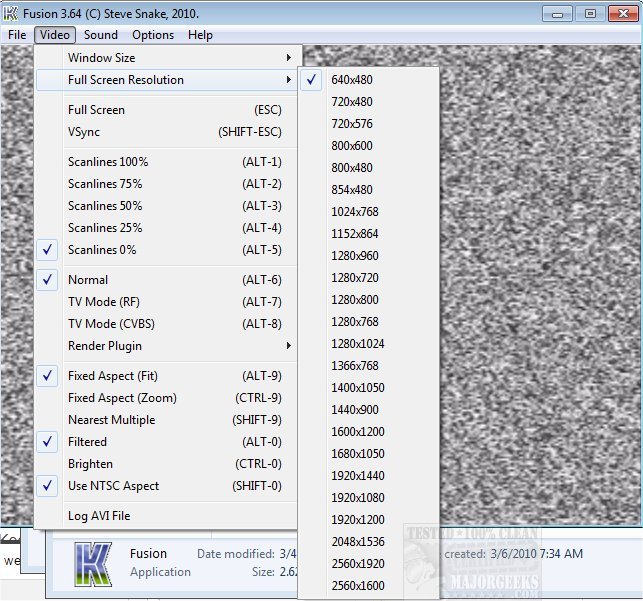Maximize the Fusion window
The width and height of the screenshot is (643, 601).
pyautogui.click(x=590, y=14)
